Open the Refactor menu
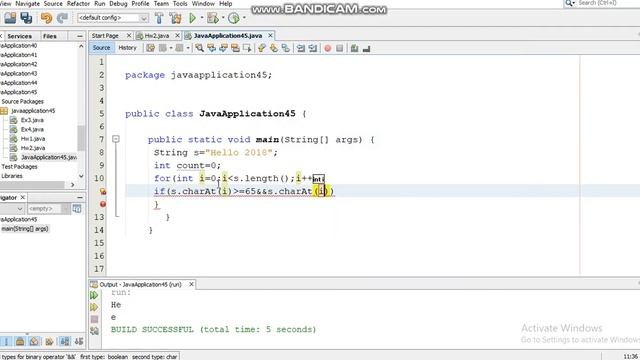Viewport: 640px width, 360px height. point(78,4)
